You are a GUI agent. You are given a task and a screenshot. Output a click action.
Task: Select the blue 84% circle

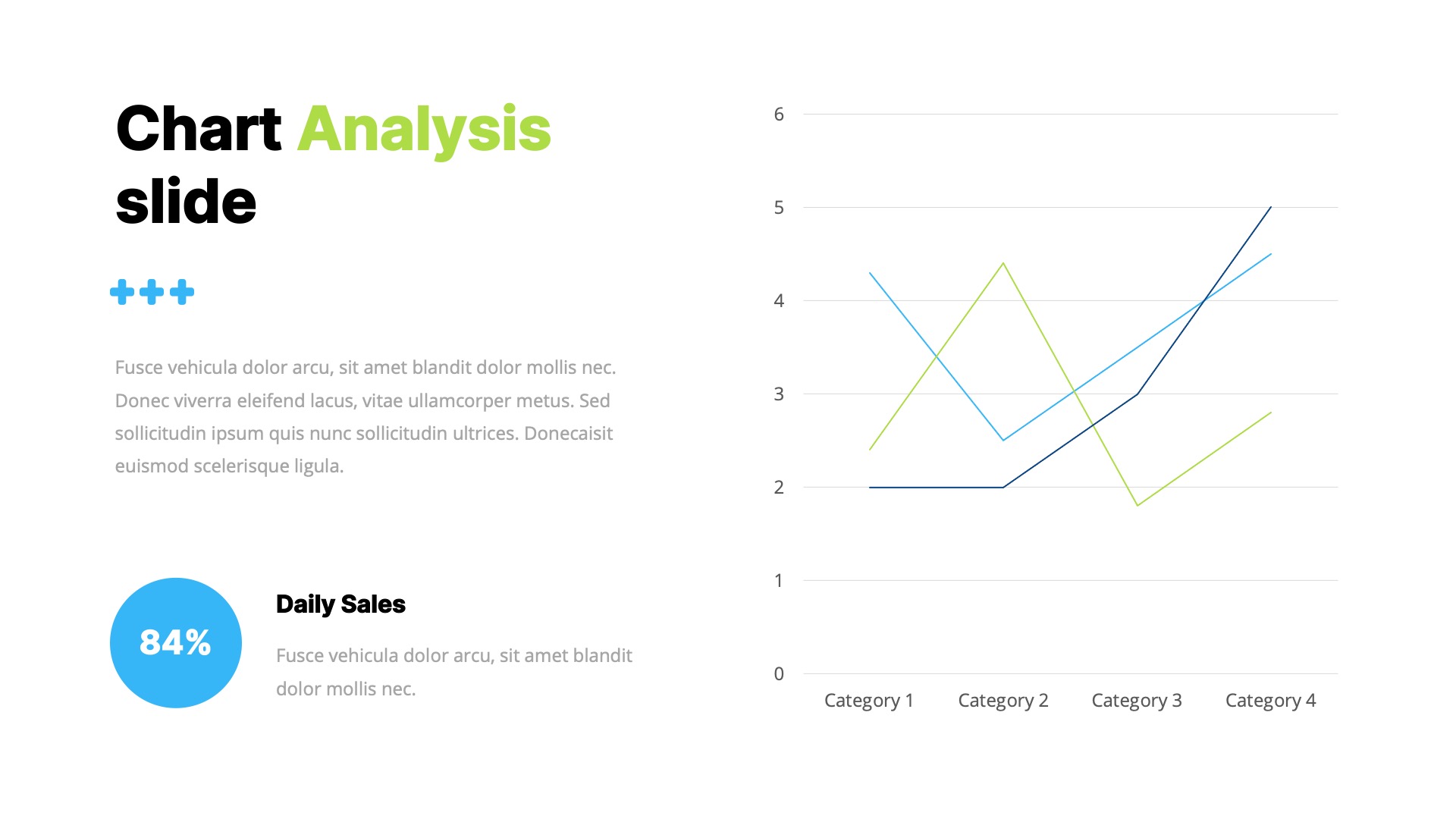pyautogui.click(x=176, y=643)
